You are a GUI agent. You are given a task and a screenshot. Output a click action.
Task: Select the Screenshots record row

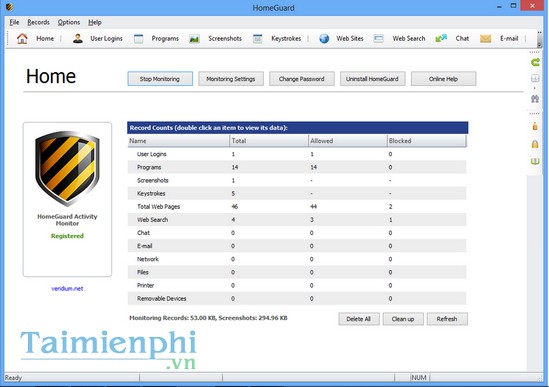[297, 180]
